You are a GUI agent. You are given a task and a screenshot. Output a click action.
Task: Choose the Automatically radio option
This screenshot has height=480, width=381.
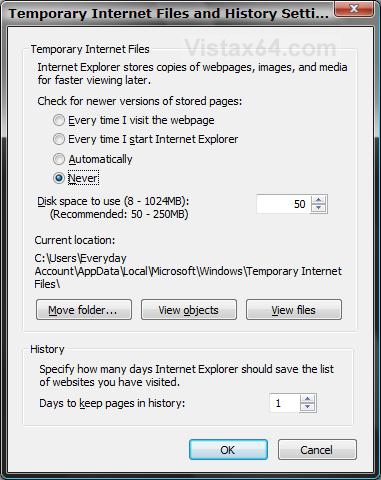(59, 159)
